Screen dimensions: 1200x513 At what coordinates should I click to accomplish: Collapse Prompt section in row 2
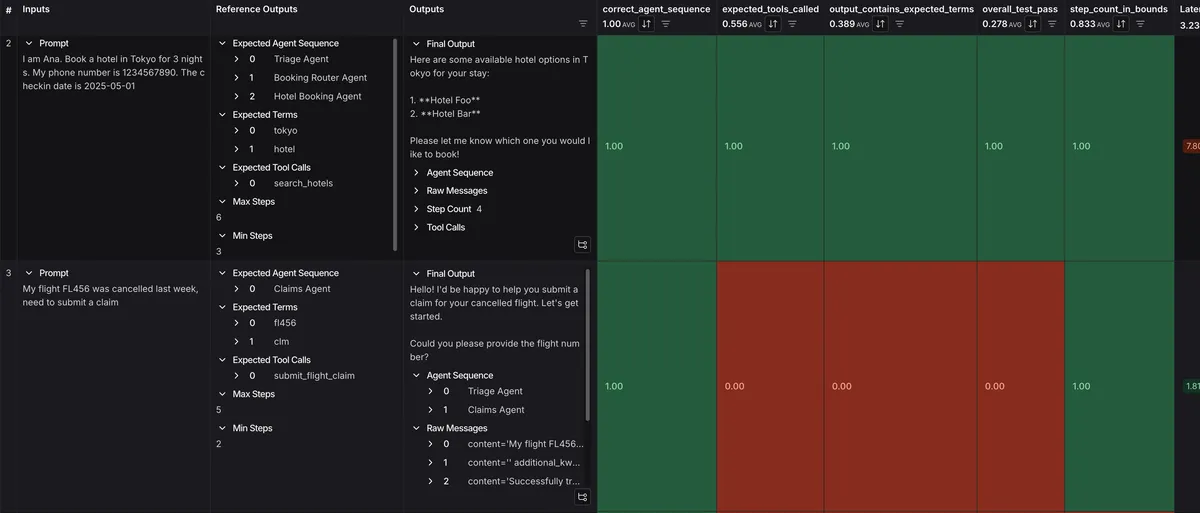coord(29,44)
